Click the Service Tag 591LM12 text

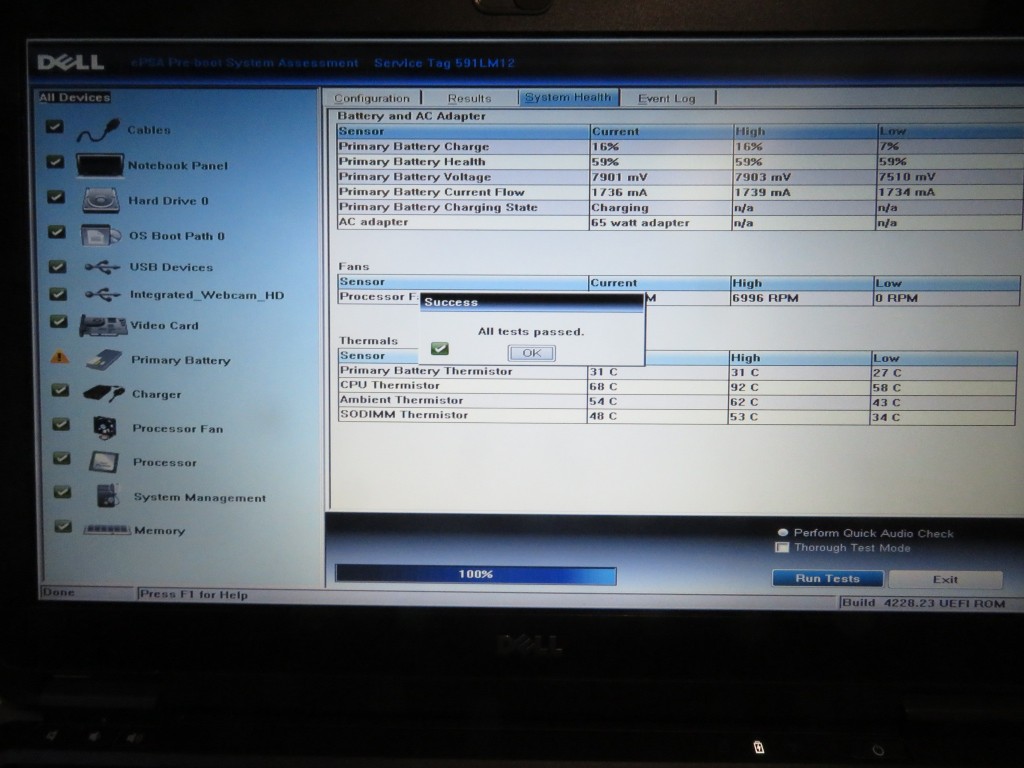click(444, 63)
